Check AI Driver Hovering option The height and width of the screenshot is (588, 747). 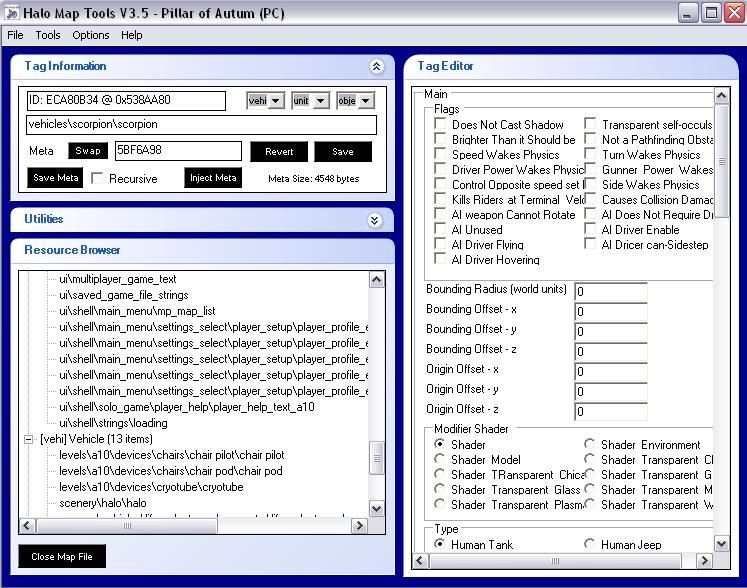pyautogui.click(x=440, y=259)
